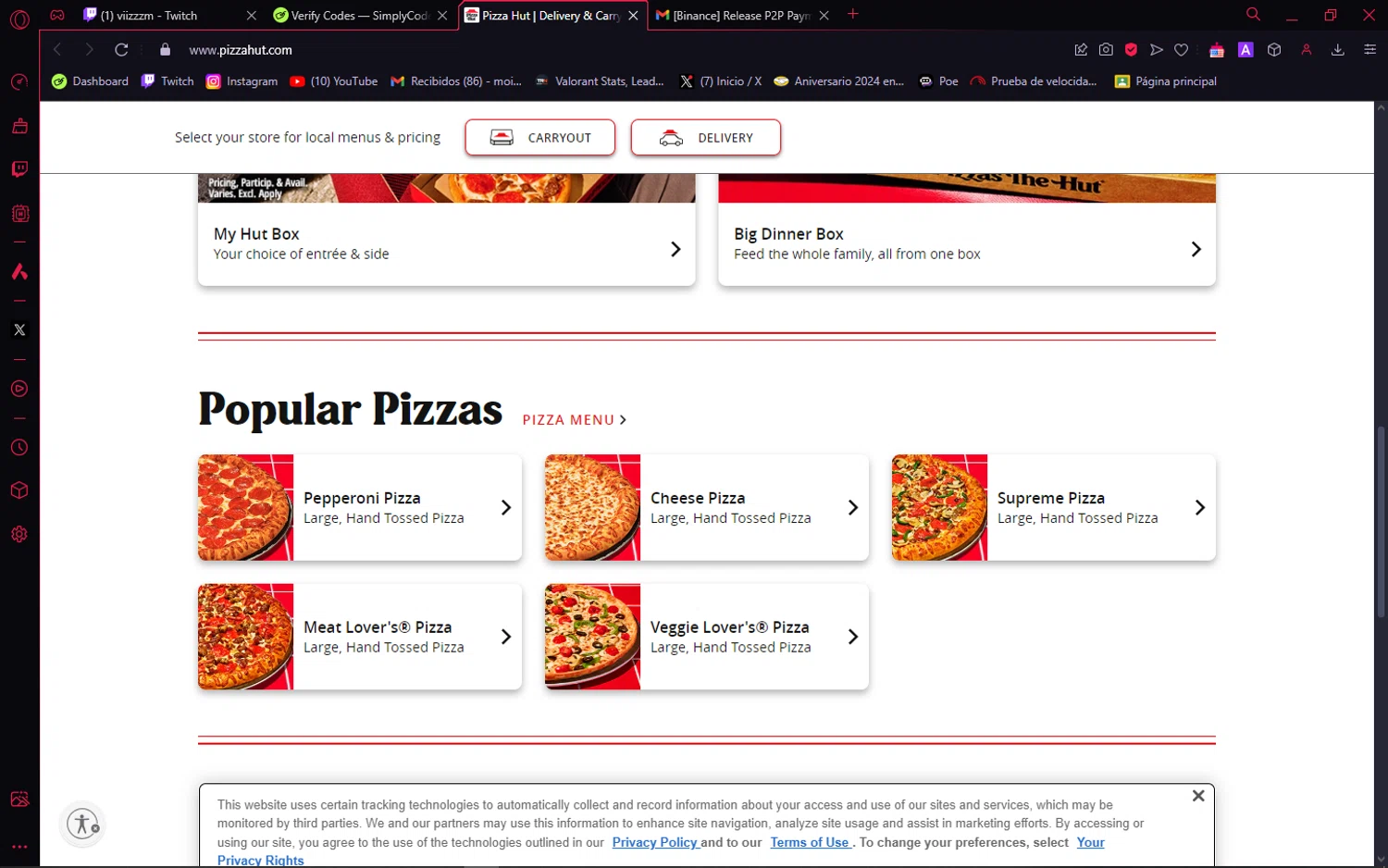1388x868 pixels.
Task: Open Extensions cube in the sidebar
Action: (x=19, y=490)
